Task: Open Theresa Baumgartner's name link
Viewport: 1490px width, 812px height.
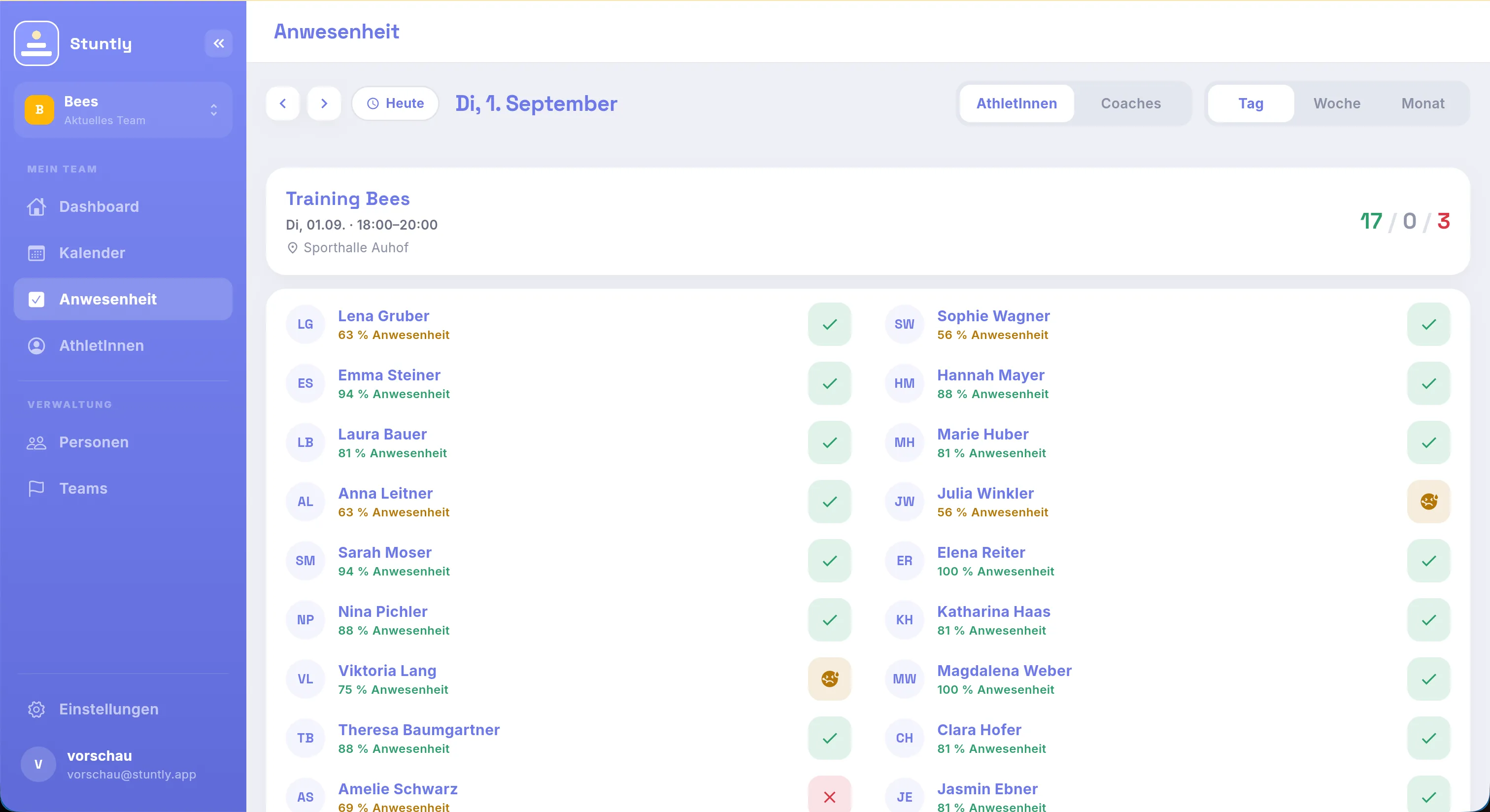Action: 419,730
